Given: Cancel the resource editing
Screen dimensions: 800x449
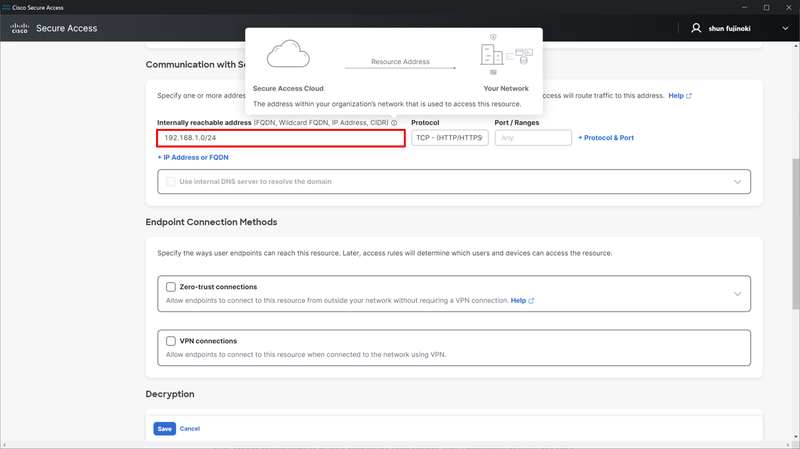Looking at the screenshot, I should pyautogui.click(x=190, y=429).
